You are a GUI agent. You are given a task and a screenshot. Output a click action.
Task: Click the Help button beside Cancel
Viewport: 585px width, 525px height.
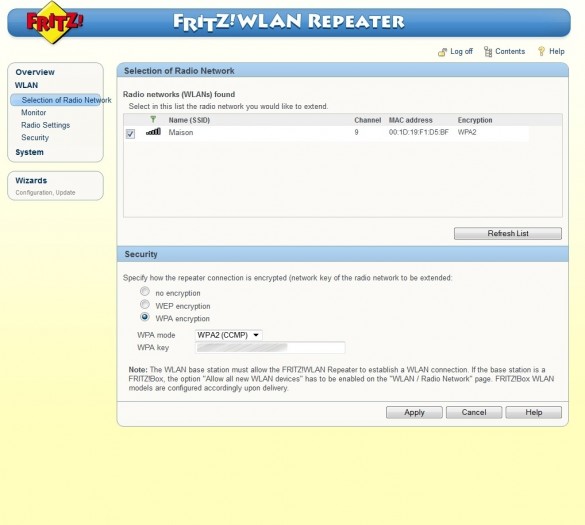click(x=534, y=412)
